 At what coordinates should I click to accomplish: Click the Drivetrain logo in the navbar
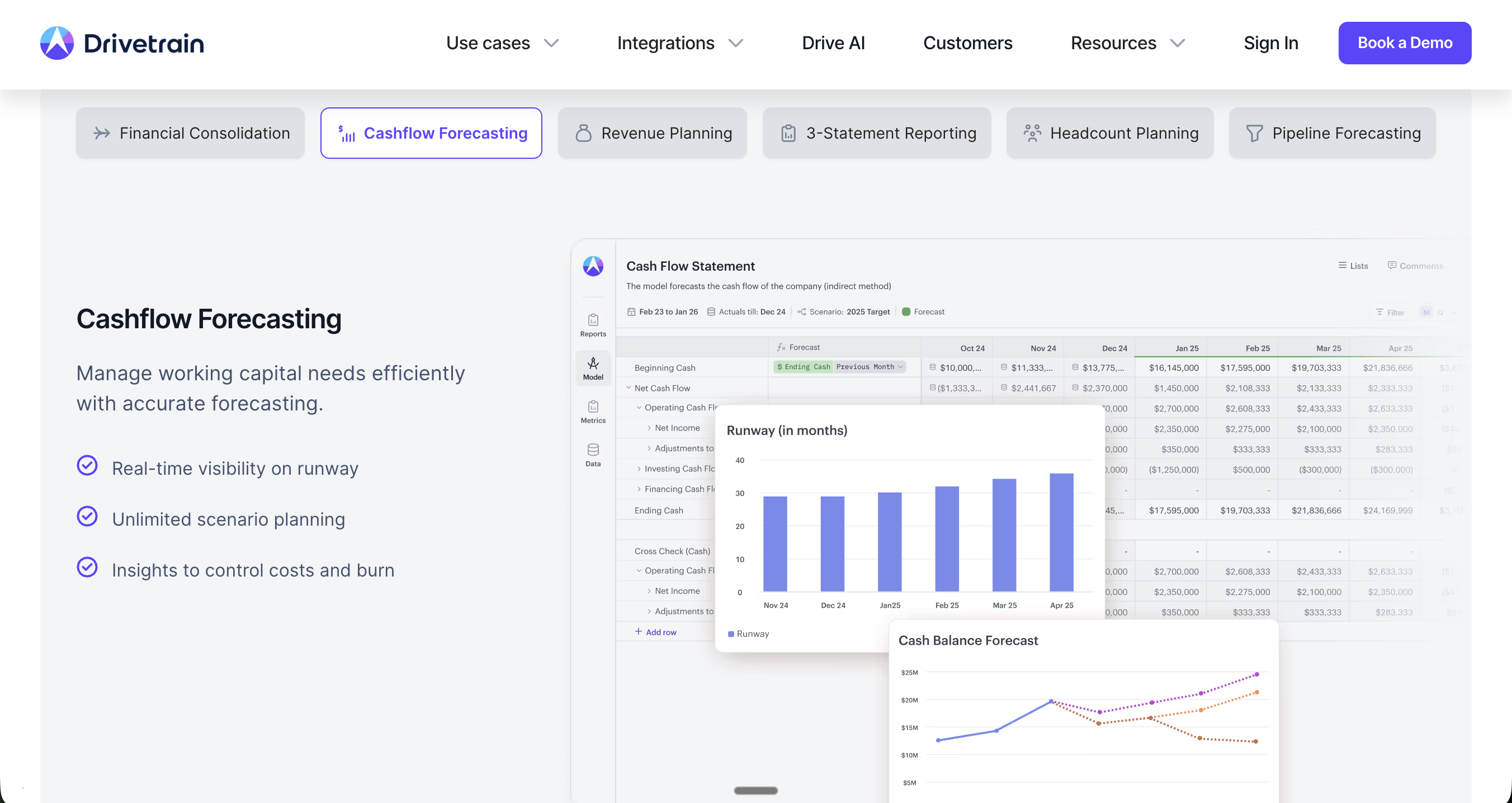tap(121, 42)
